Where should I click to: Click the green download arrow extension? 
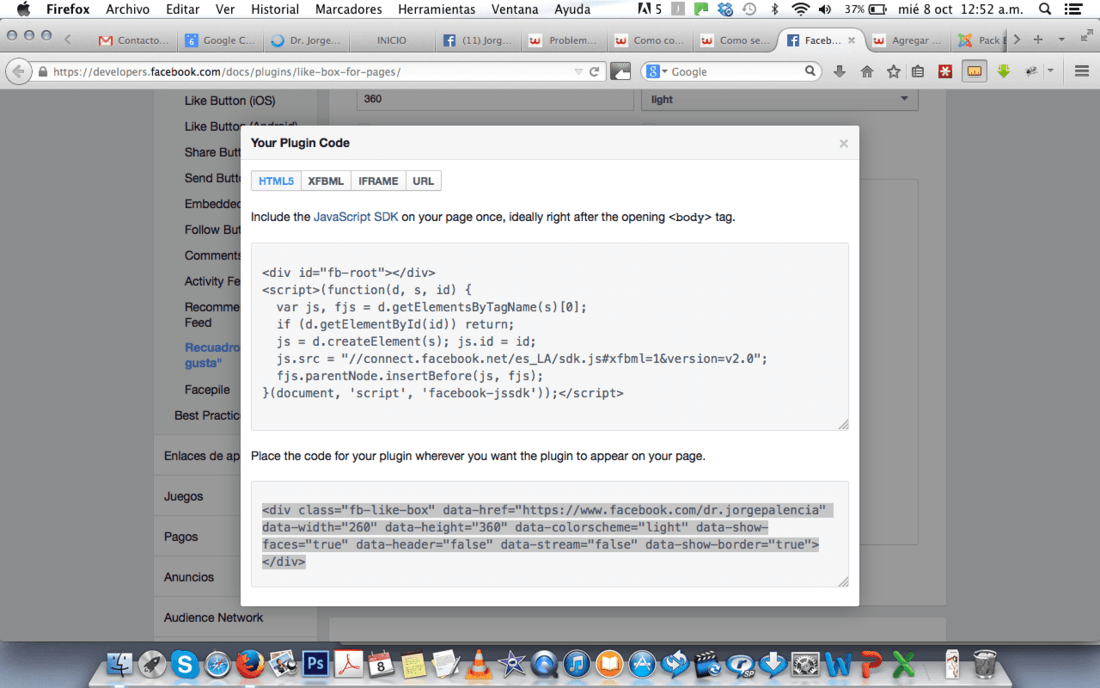click(x=1003, y=71)
